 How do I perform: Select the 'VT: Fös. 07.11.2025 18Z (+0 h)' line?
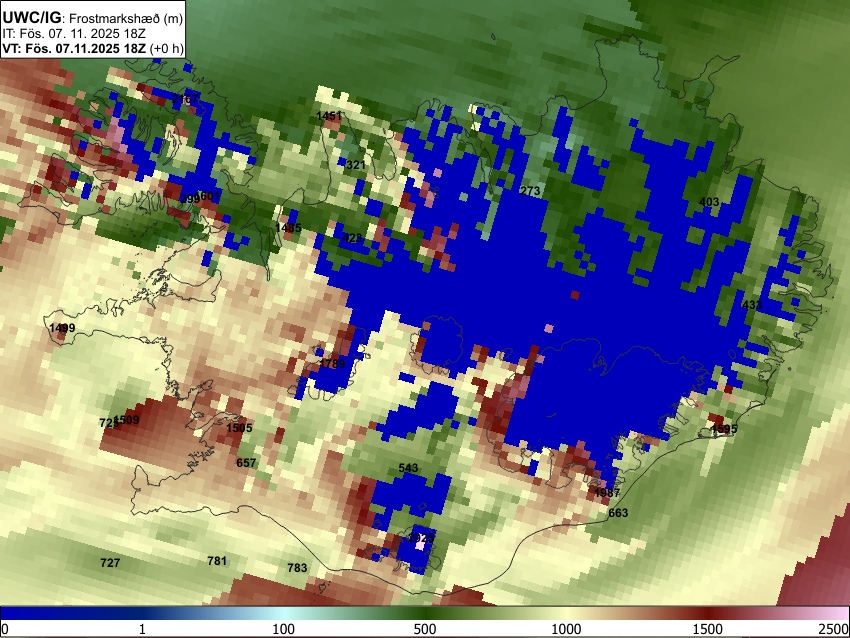coord(93,48)
